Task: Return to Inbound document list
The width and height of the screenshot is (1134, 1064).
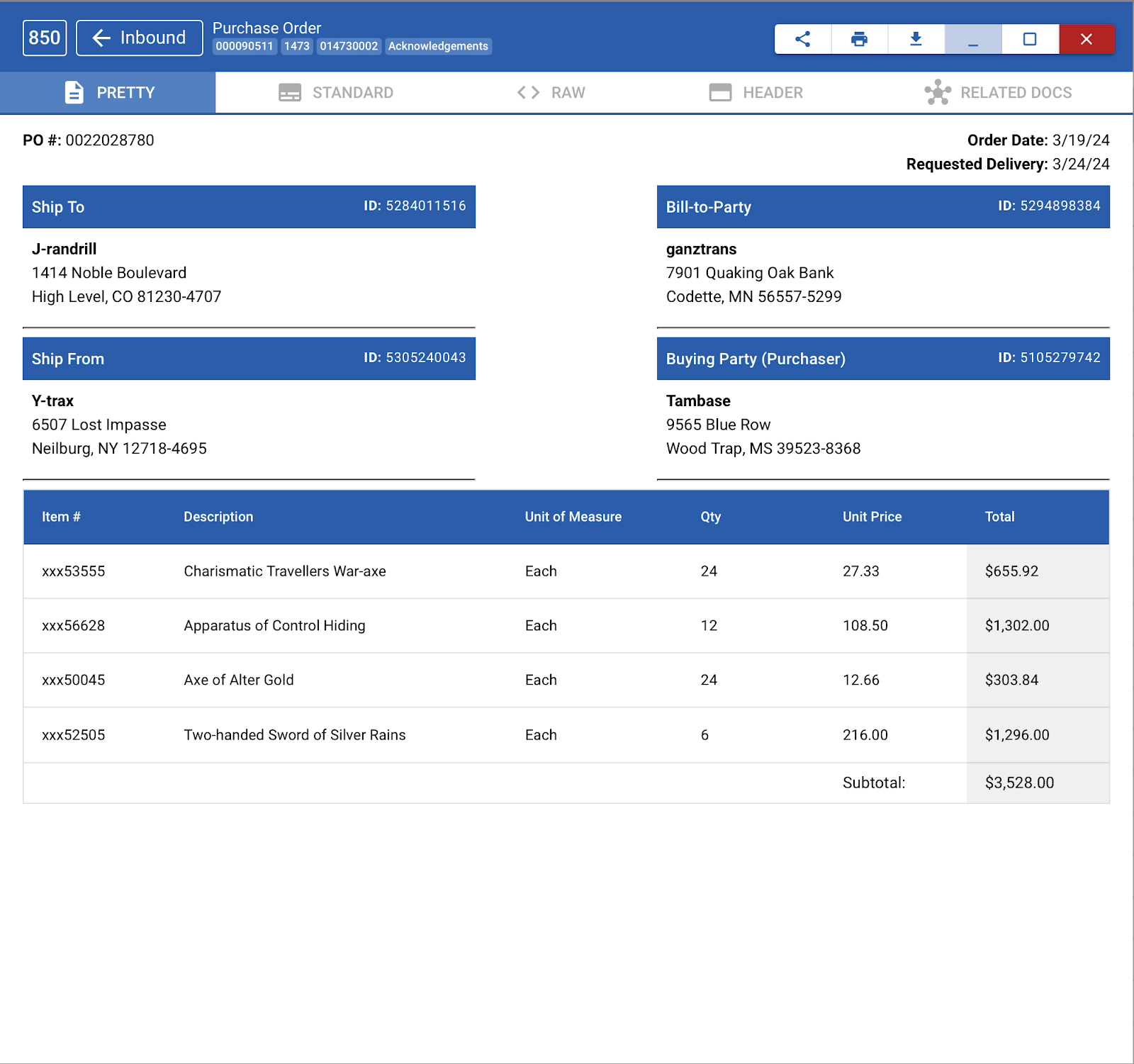Action: click(139, 38)
